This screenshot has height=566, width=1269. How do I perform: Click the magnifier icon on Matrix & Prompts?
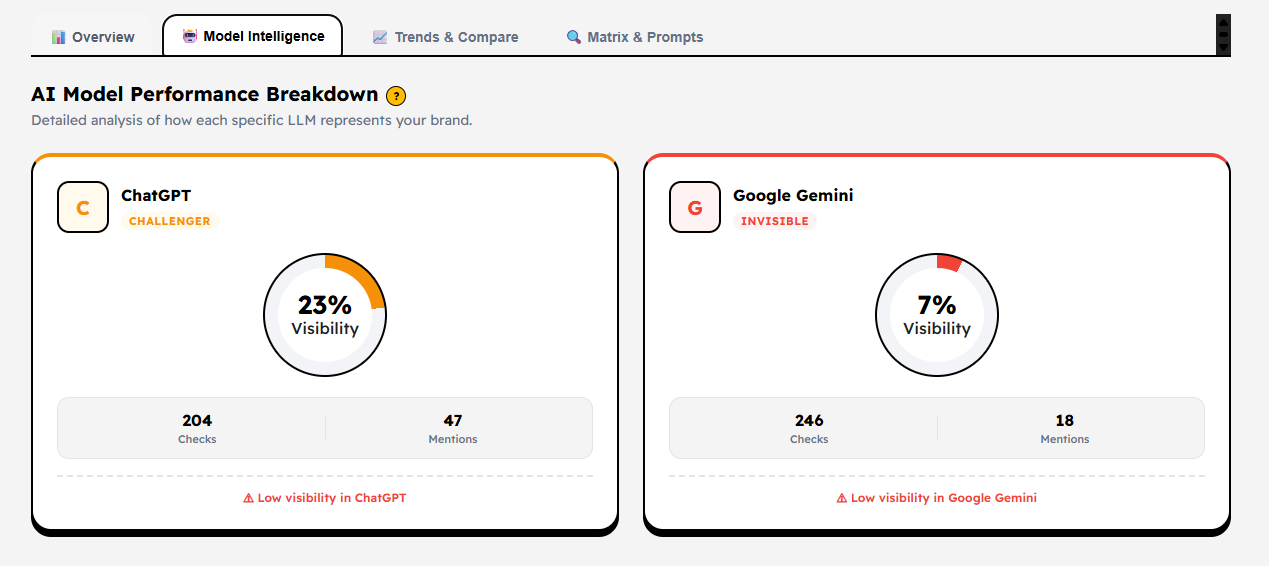click(x=574, y=37)
